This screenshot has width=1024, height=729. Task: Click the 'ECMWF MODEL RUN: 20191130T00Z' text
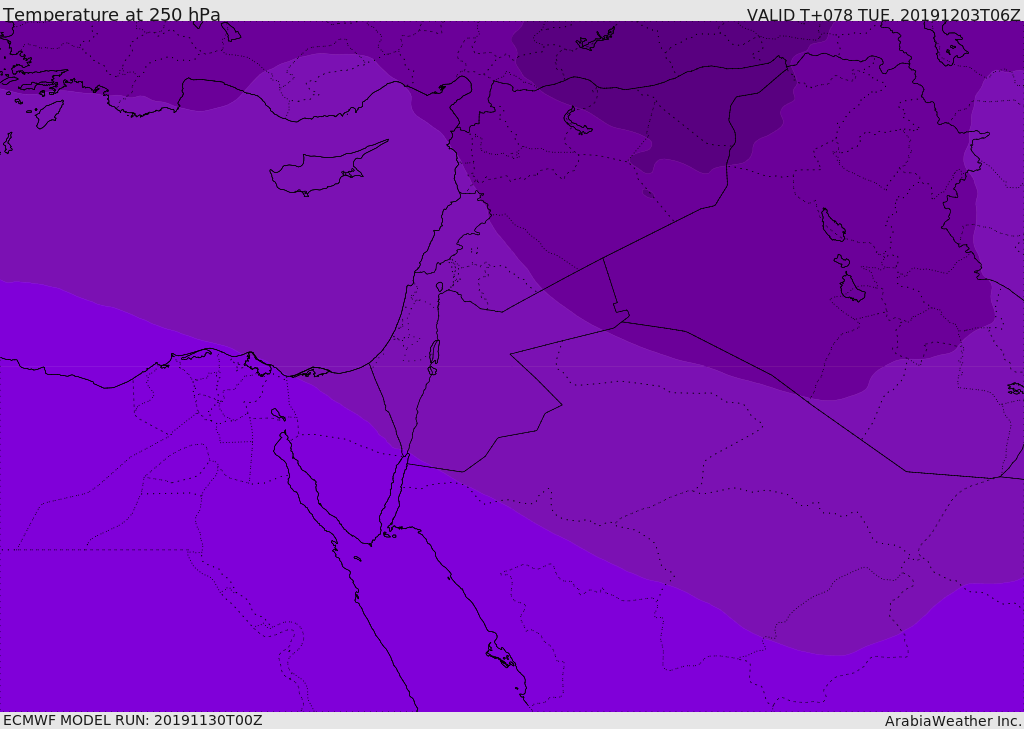133,720
